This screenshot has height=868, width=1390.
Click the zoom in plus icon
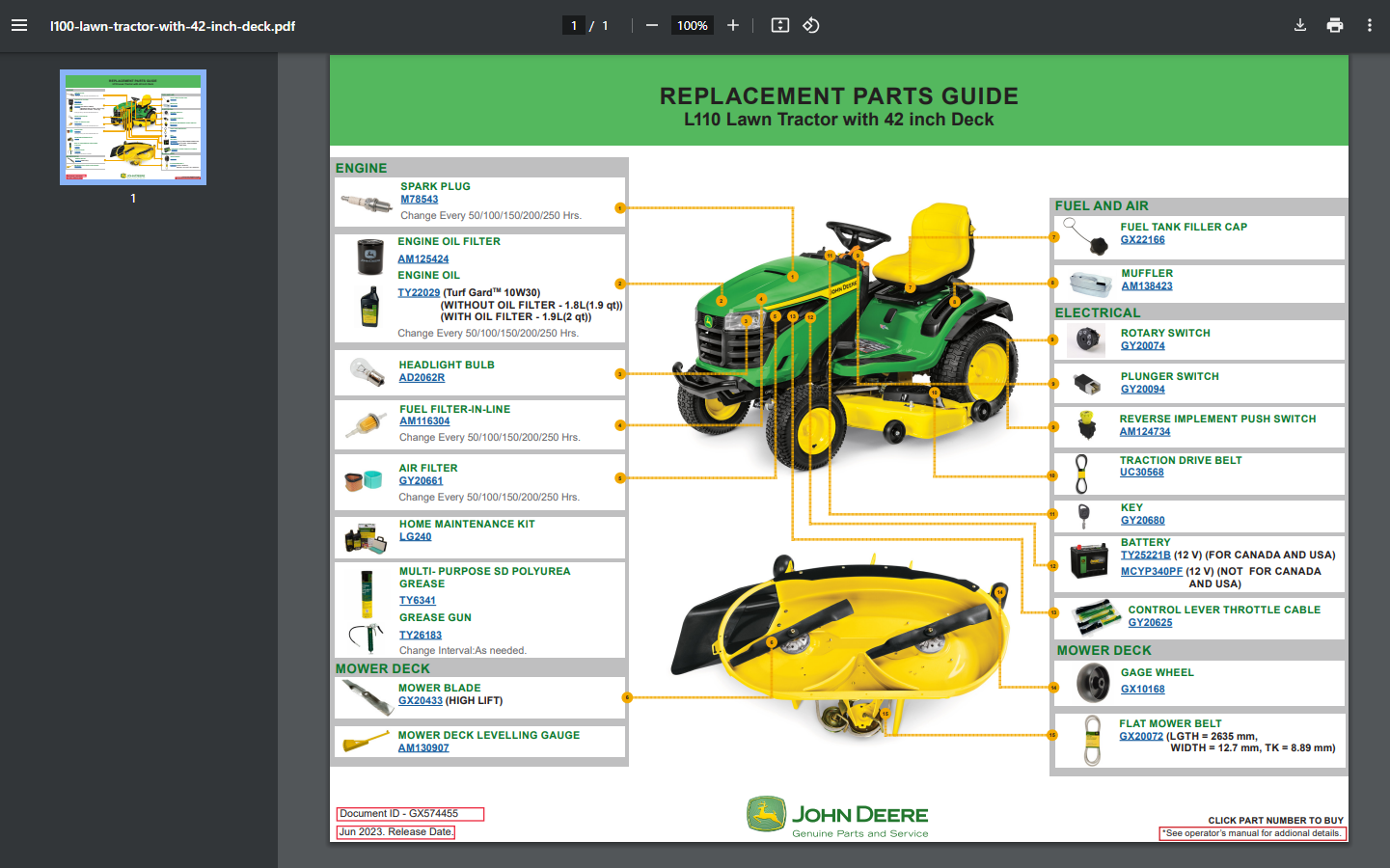pyautogui.click(x=733, y=26)
